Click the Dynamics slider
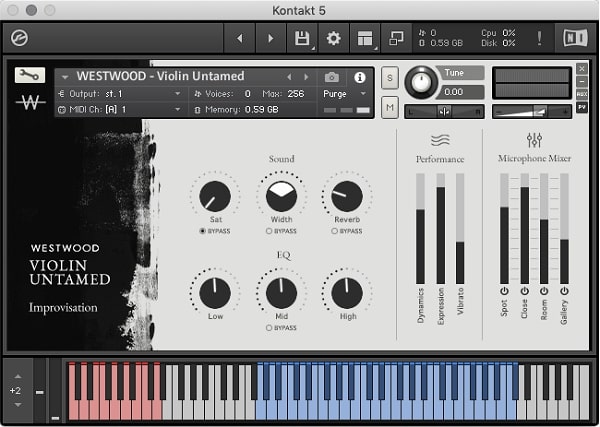The image size is (600, 427). [420, 228]
